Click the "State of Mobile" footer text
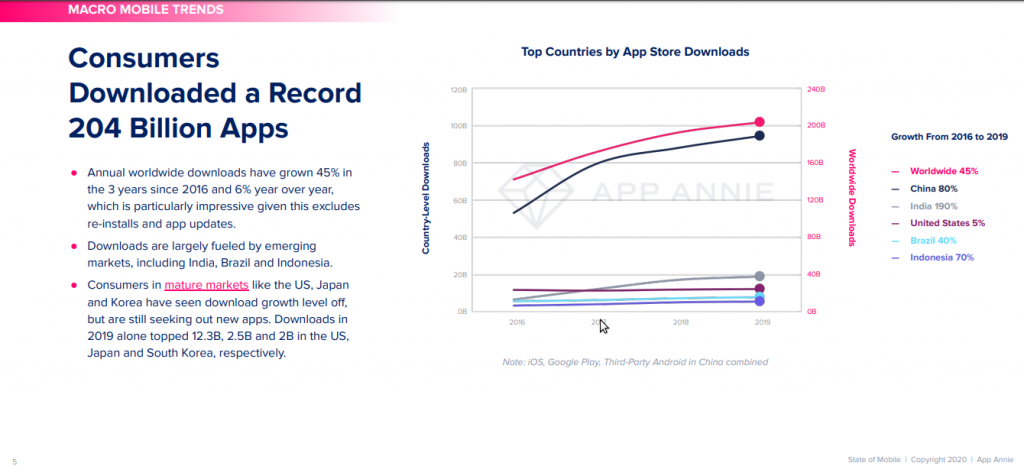 click(876, 459)
